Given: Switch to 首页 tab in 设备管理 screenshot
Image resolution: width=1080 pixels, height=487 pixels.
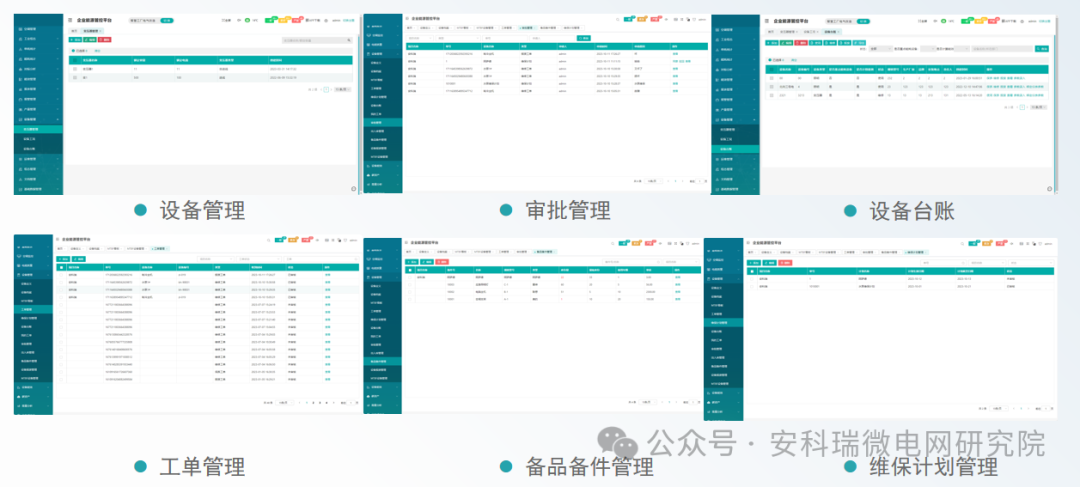Looking at the screenshot, I should pos(73,31).
